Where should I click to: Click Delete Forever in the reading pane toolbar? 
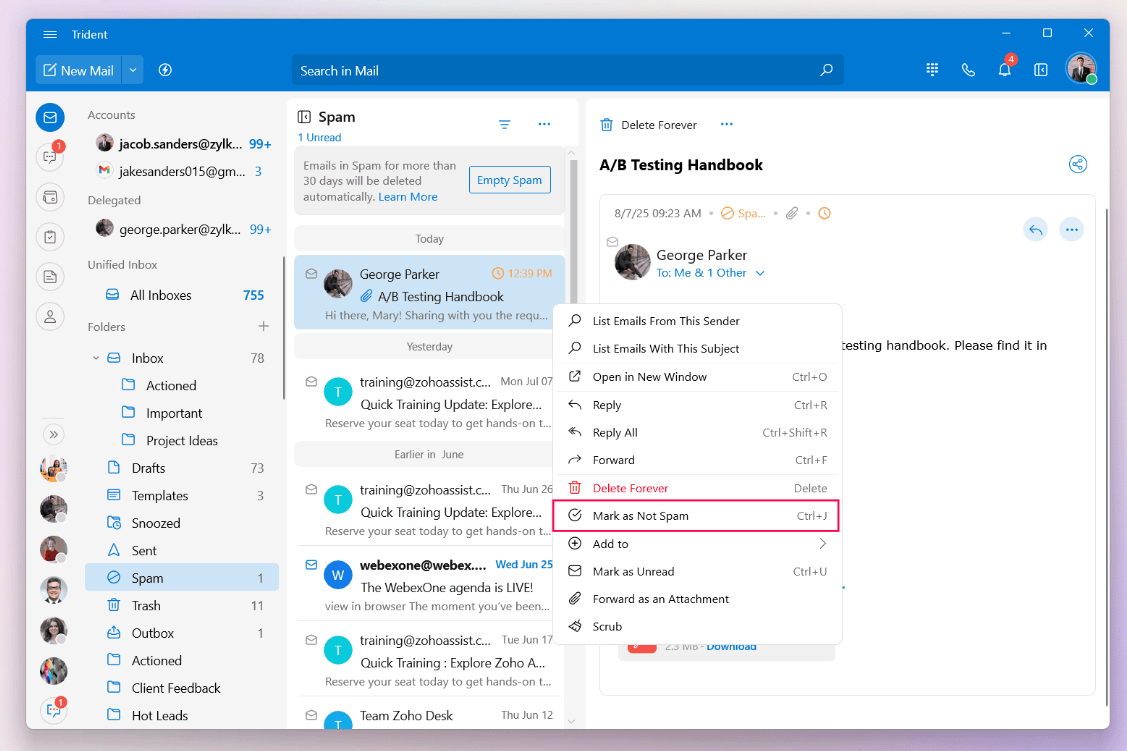click(648, 124)
